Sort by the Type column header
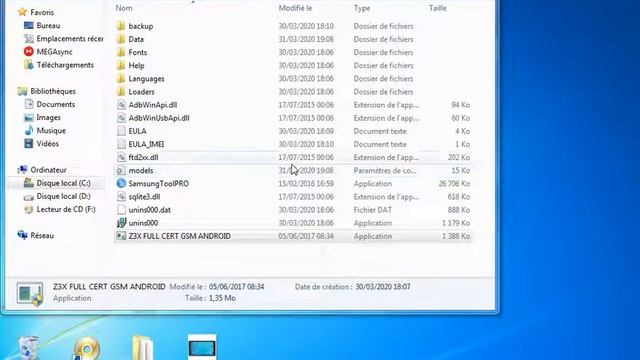 (x=362, y=8)
